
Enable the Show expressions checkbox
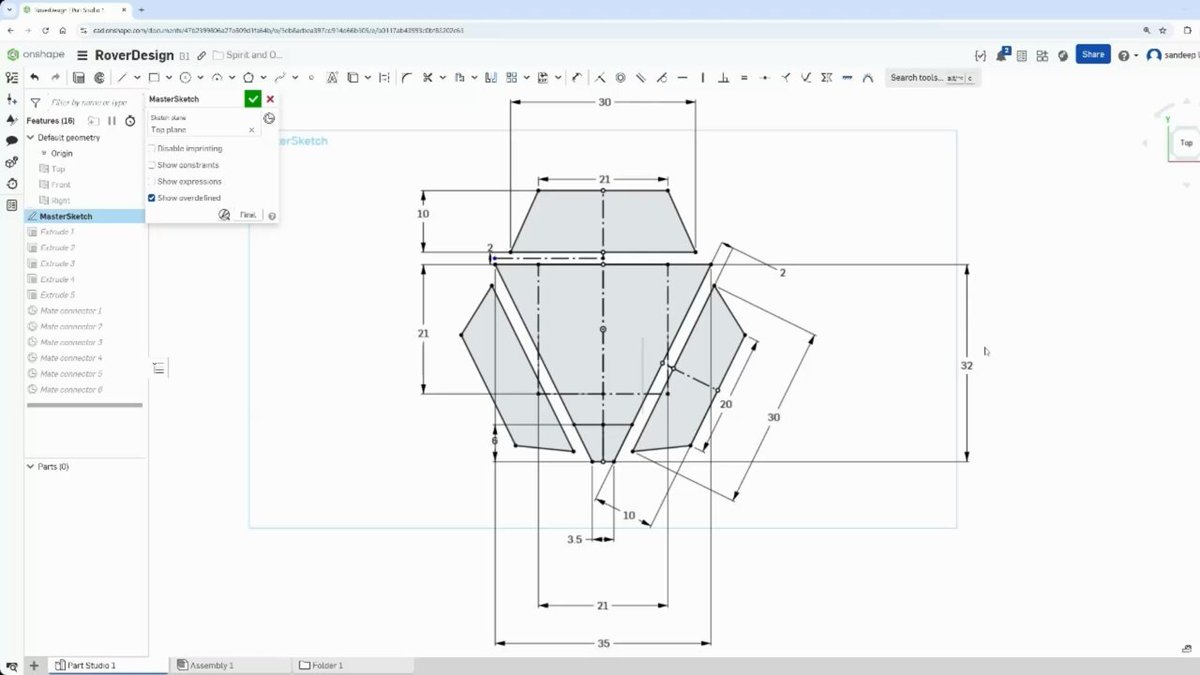152,181
